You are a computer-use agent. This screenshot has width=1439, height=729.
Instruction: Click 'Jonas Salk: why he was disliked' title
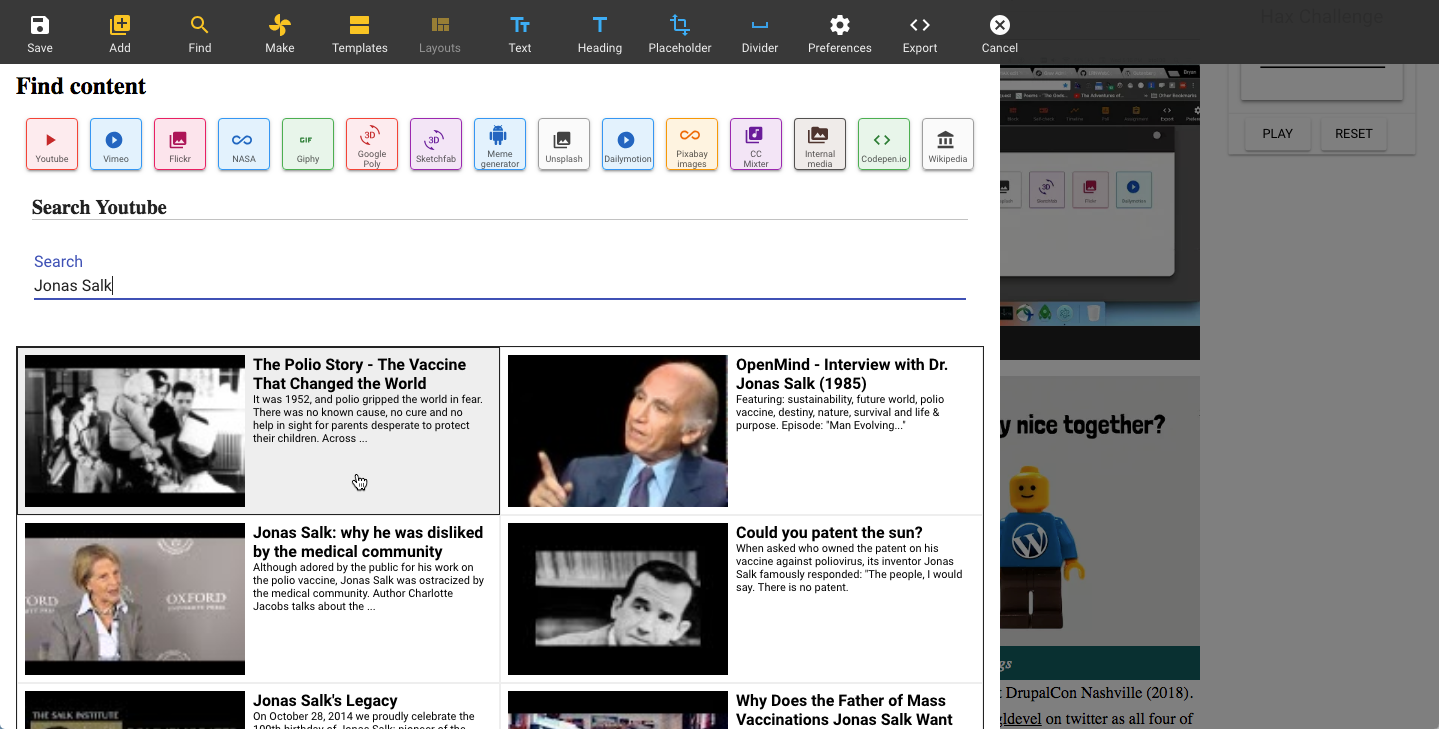point(368,542)
